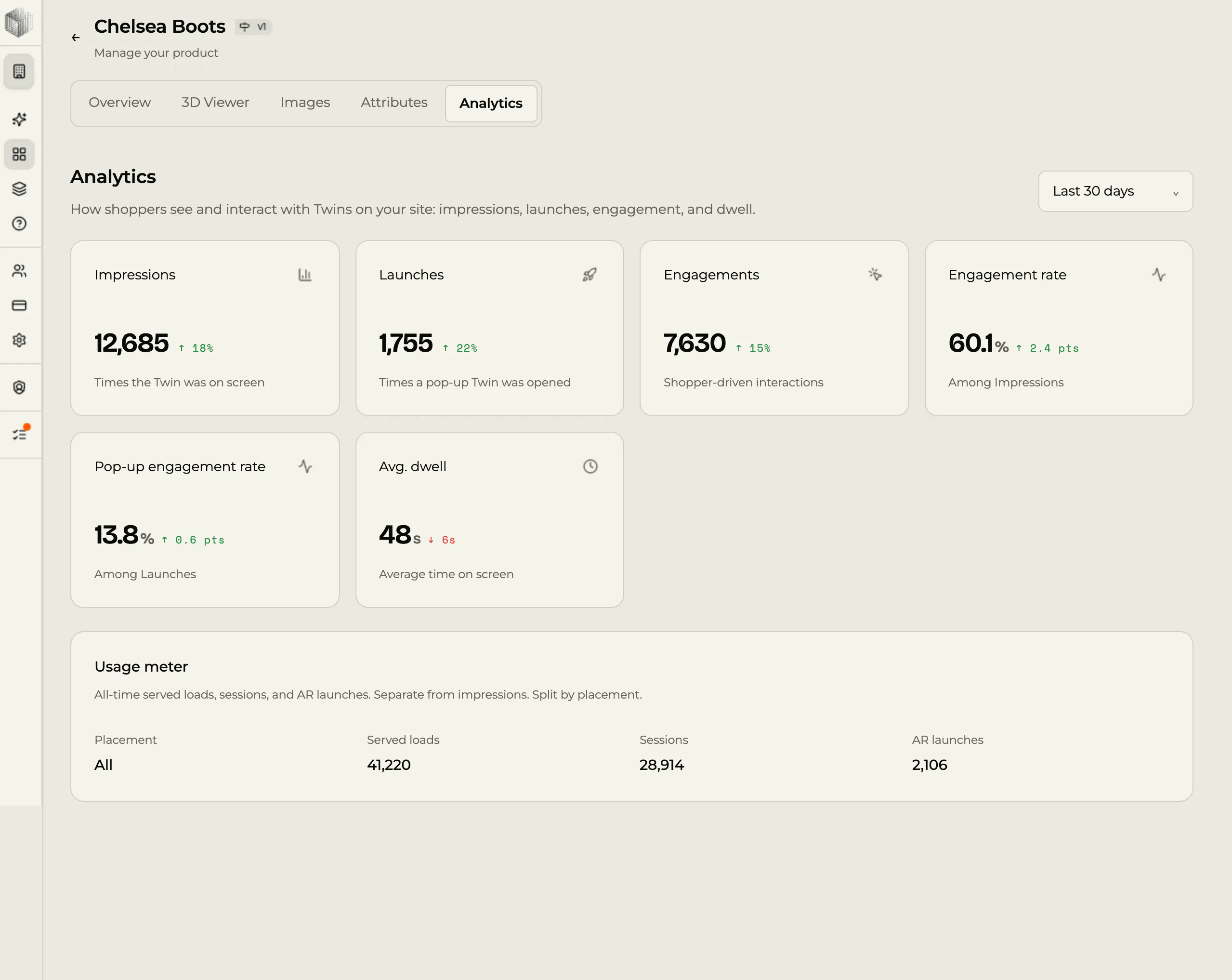Select the Analytics tab
The height and width of the screenshot is (980, 1232).
click(x=491, y=104)
